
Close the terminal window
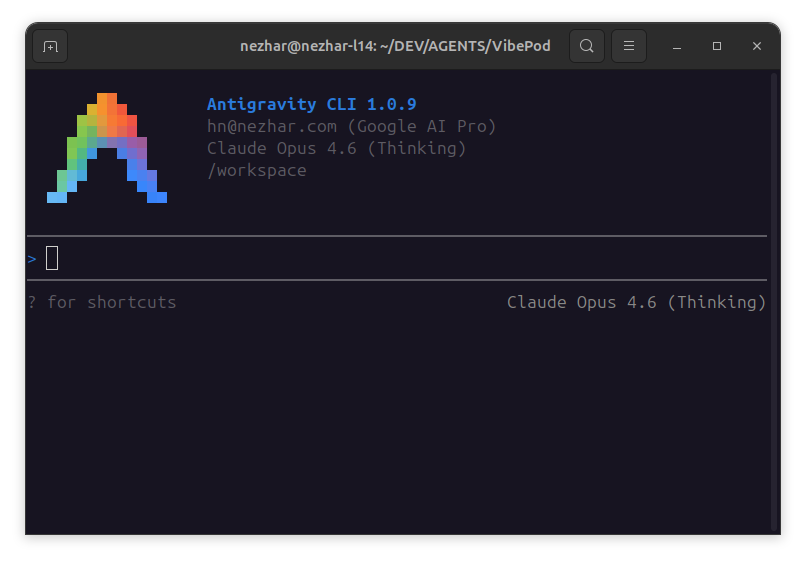coord(757,46)
